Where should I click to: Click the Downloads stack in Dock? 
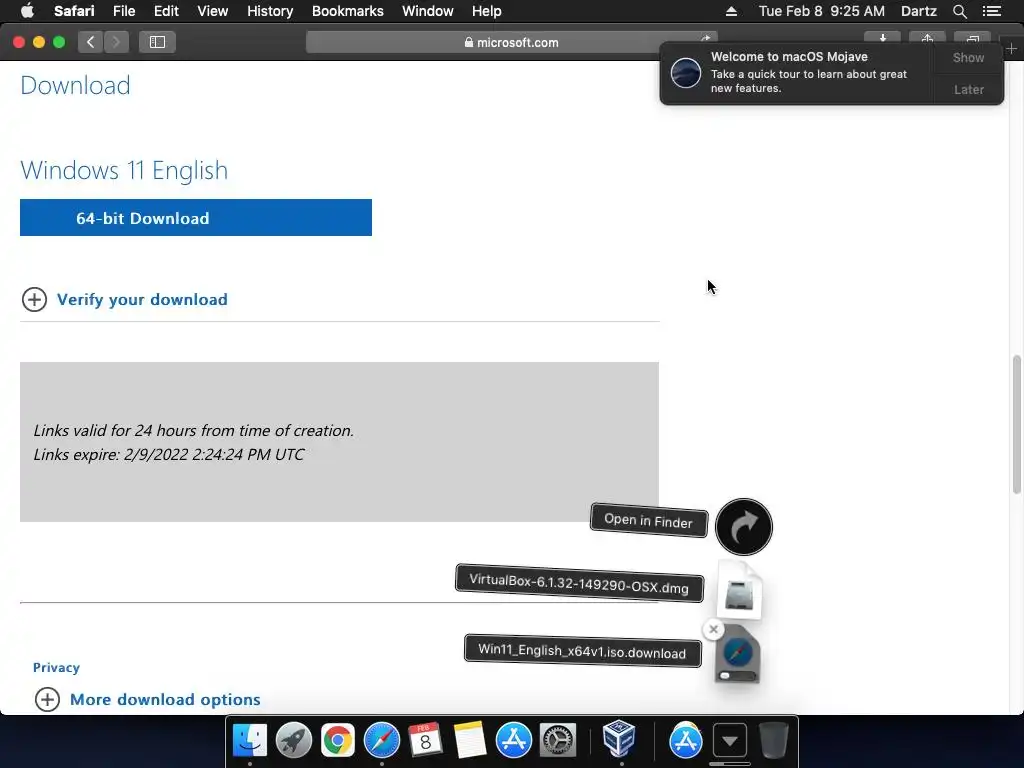pos(729,741)
